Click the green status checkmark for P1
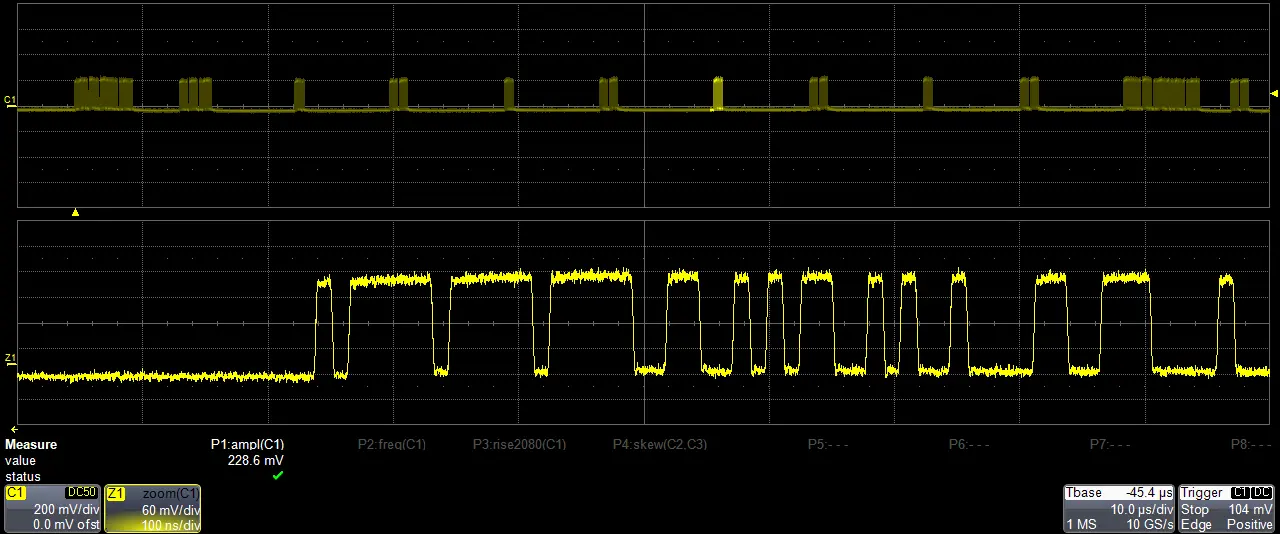The width and height of the screenshot is (1280, 534). [x=278, y=476]
